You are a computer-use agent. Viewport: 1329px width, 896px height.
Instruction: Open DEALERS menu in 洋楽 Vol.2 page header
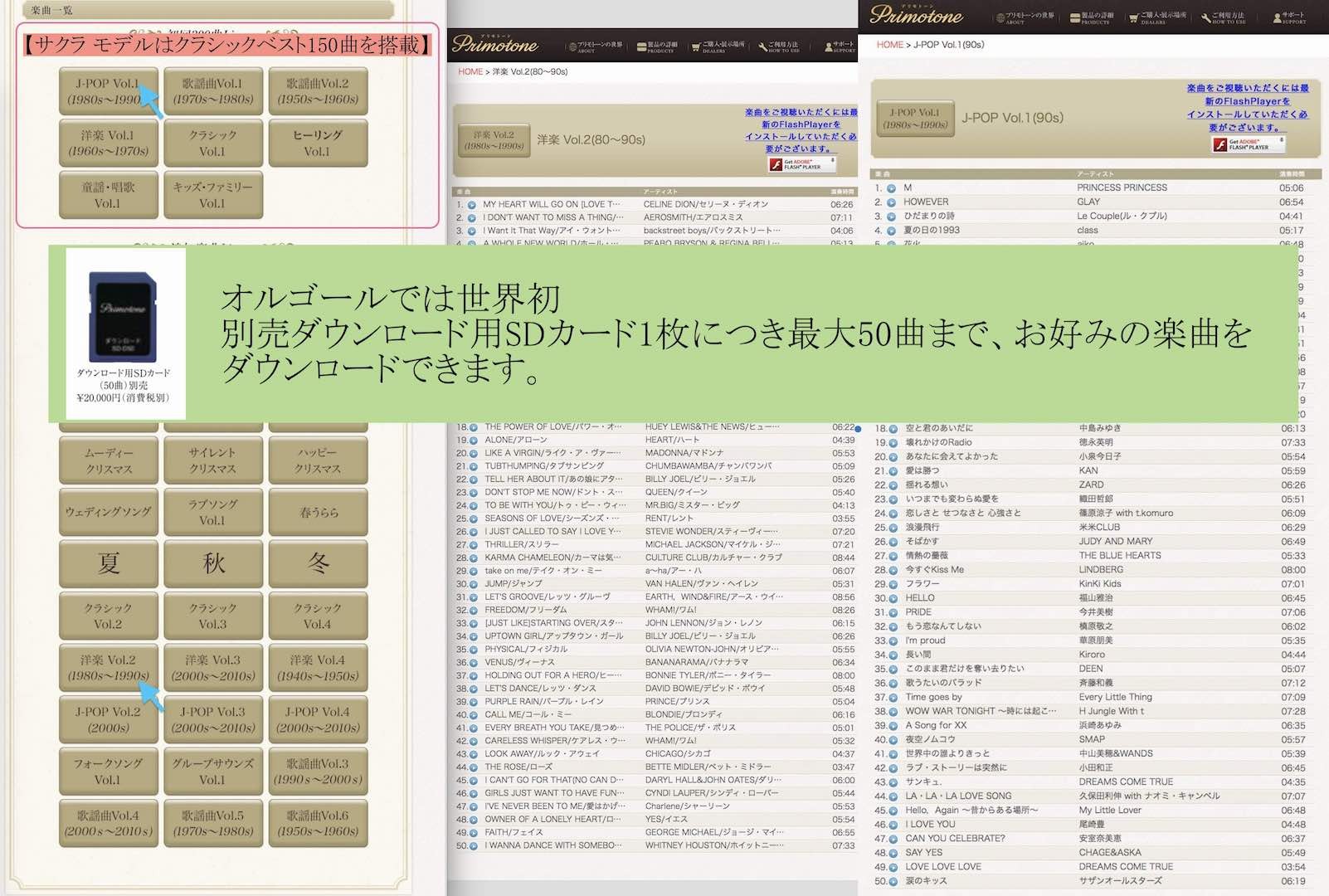(x=718, y=46)
